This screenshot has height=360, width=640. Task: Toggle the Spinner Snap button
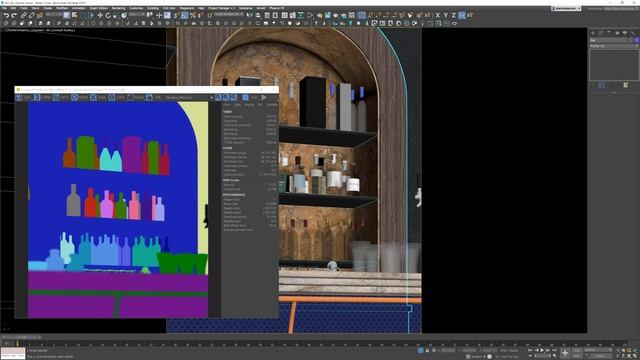pyautogui.click(x=200, y=15)
